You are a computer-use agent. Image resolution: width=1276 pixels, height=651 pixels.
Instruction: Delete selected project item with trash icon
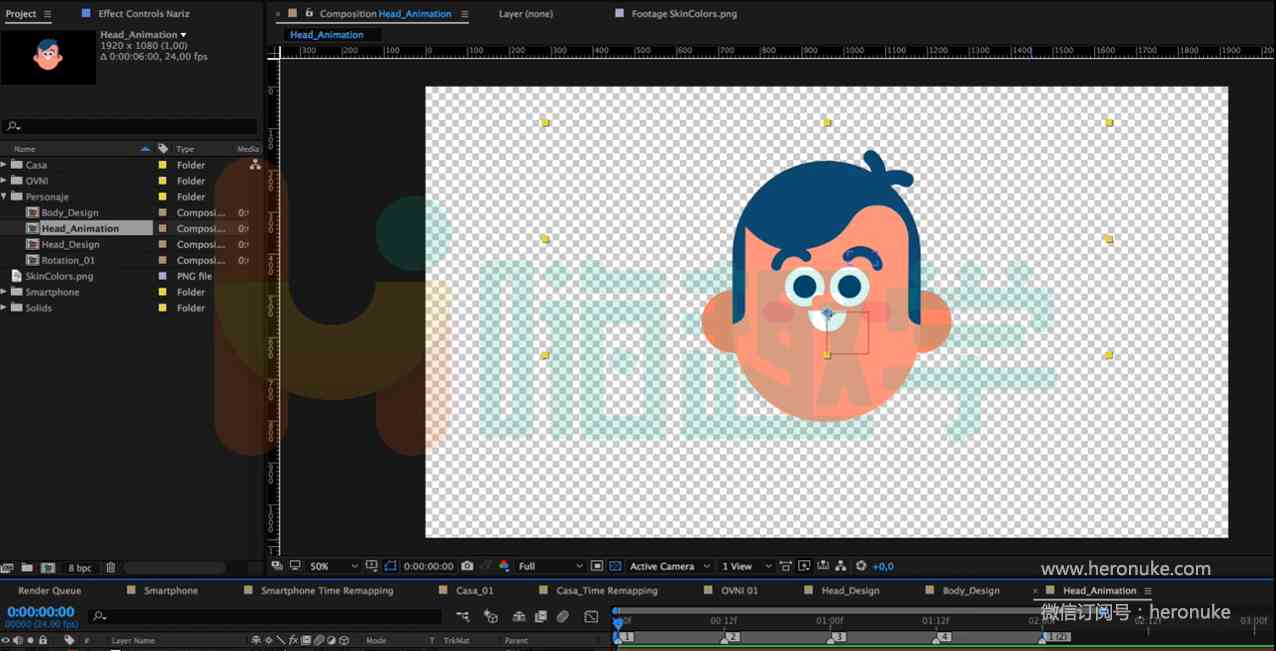(x=111, y=567)
